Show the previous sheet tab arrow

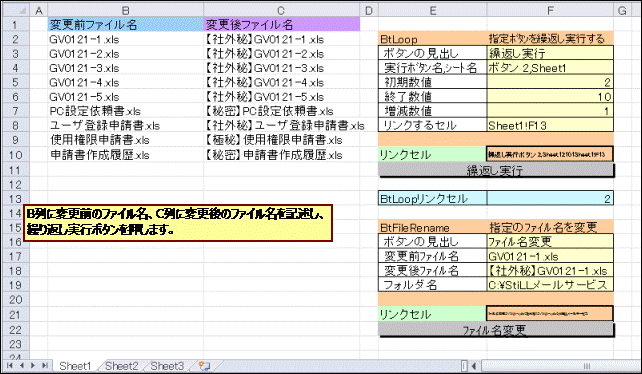[x=22, y=365]
